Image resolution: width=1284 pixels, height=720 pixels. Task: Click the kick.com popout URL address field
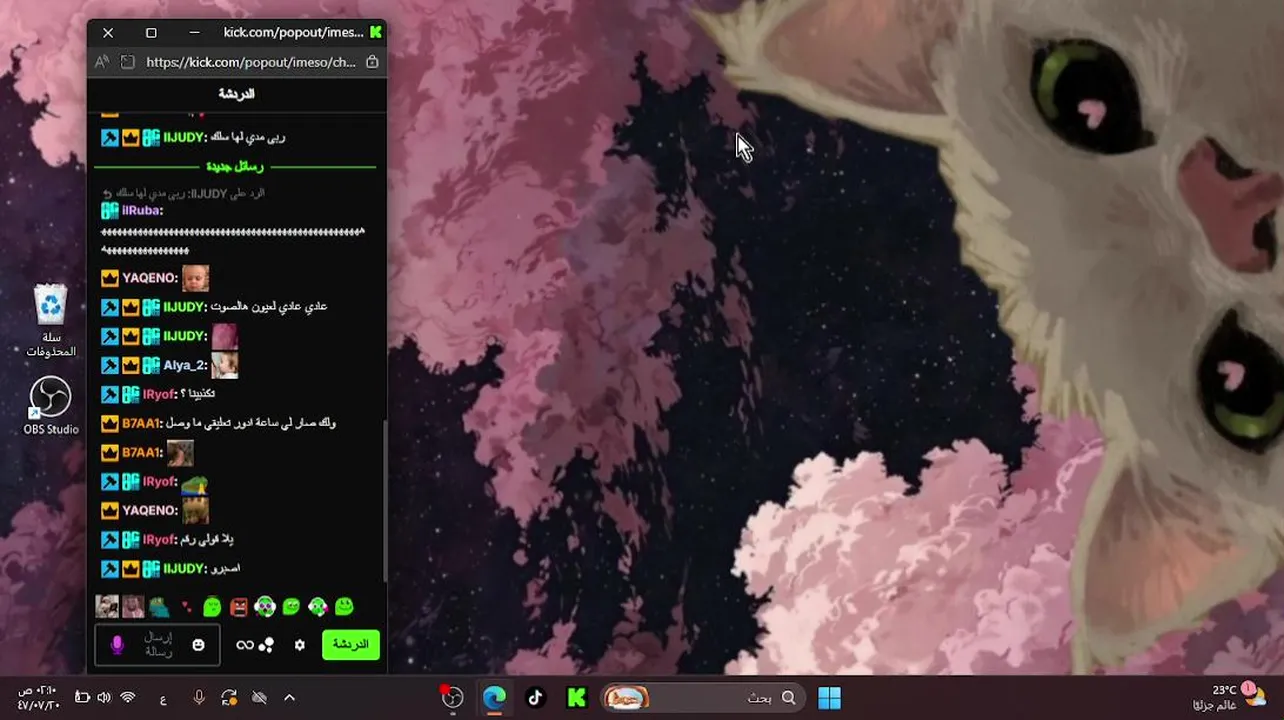pyautogui.click(x=251, y=62)
